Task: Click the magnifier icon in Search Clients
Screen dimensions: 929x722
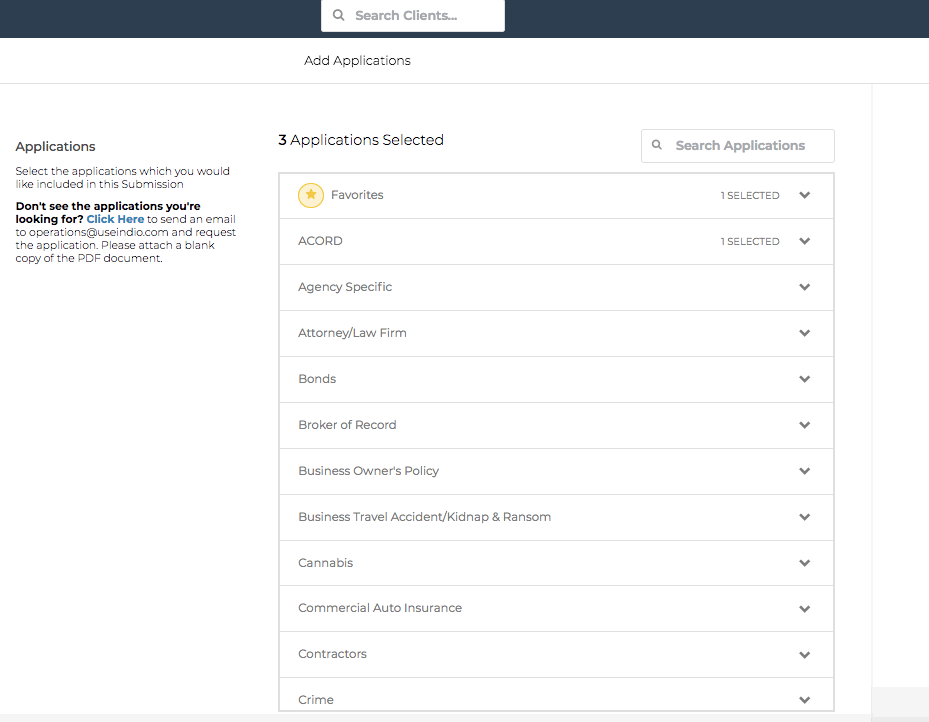Action: [339, 16]
